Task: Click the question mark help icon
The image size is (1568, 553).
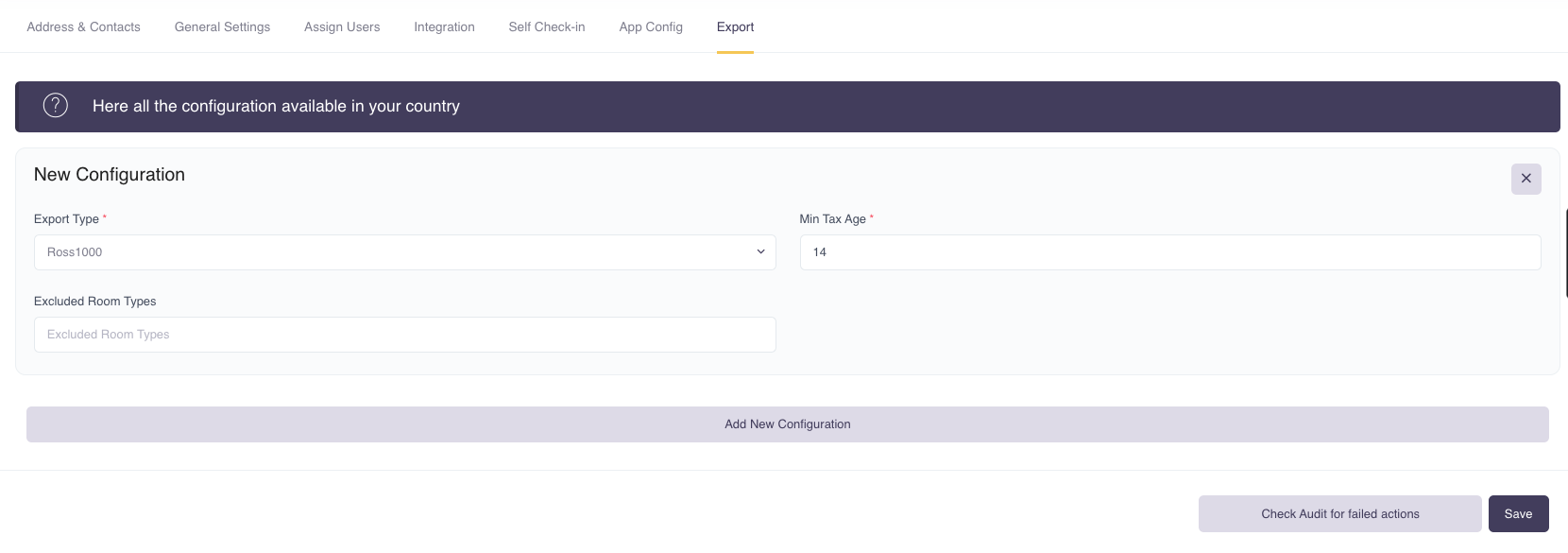Action: pyautogui.click(x=56, y=105)
